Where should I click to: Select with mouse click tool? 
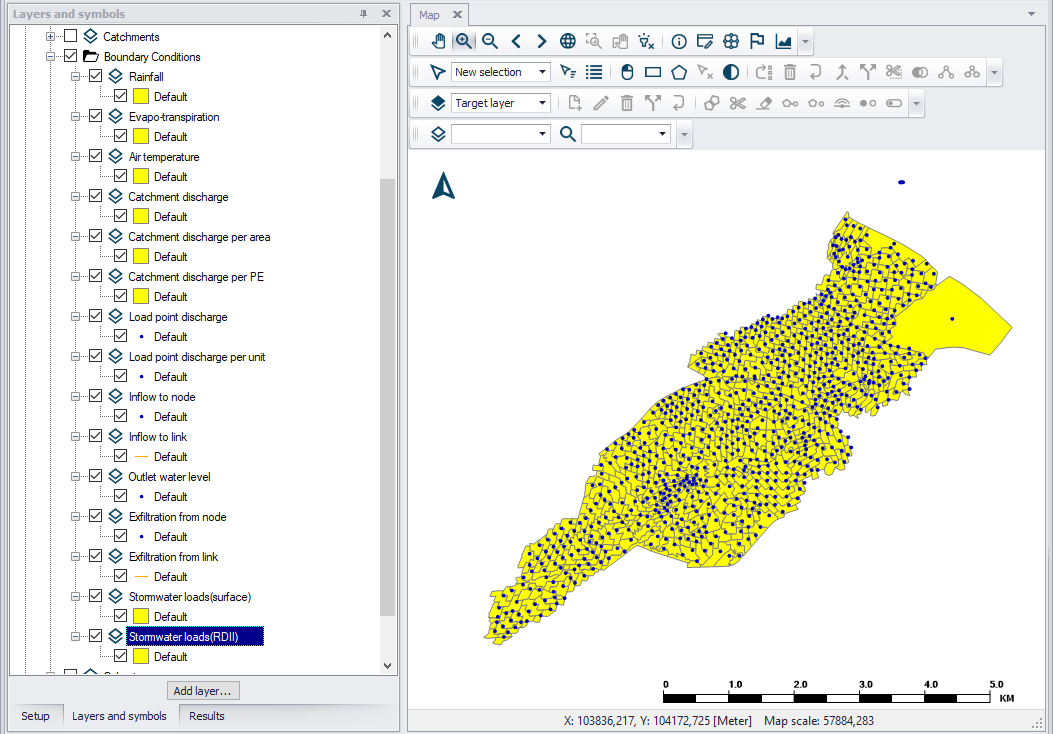627,72
